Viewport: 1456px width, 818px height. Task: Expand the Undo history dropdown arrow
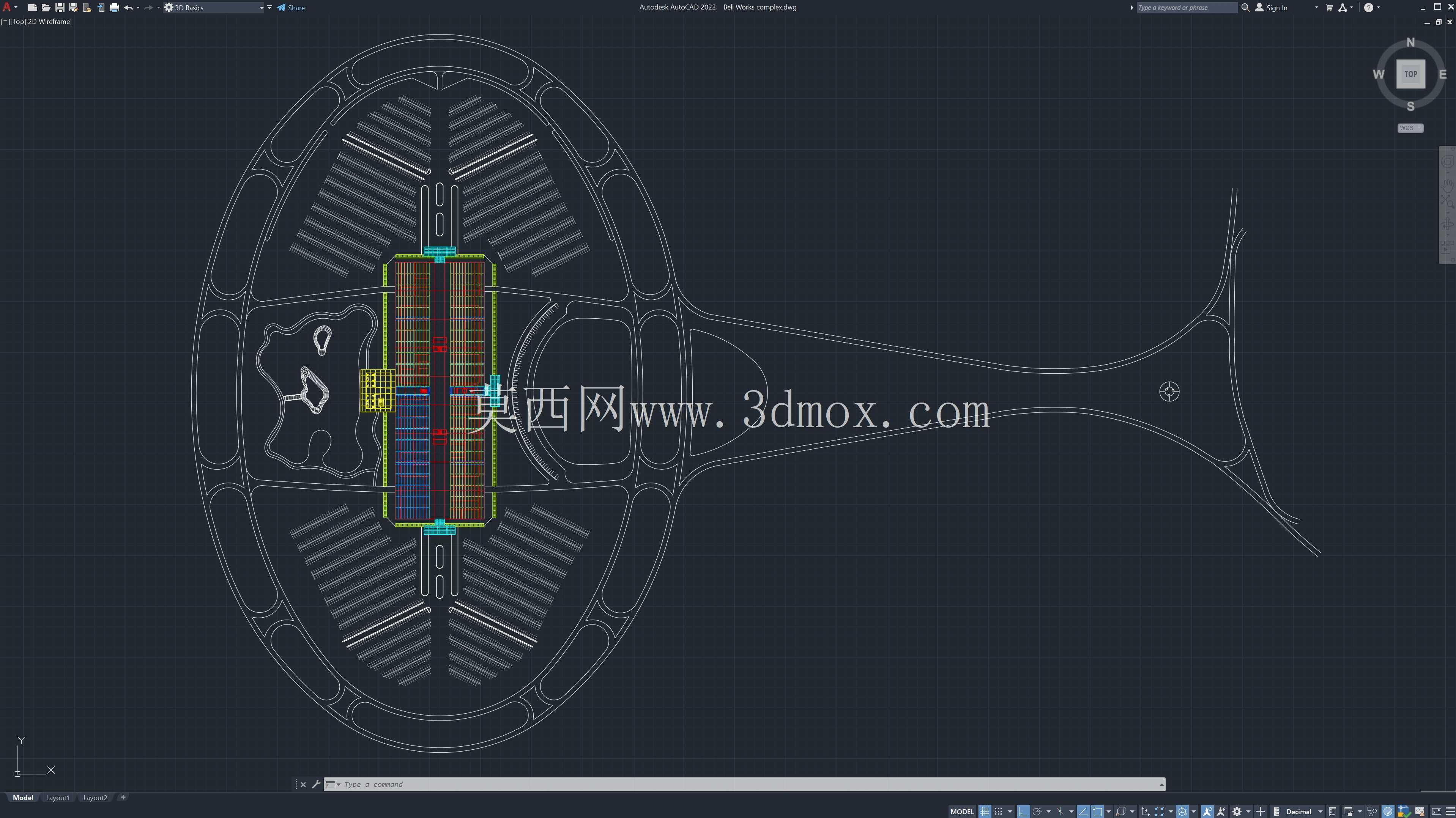pyautogui.click(x=139, y=7)
